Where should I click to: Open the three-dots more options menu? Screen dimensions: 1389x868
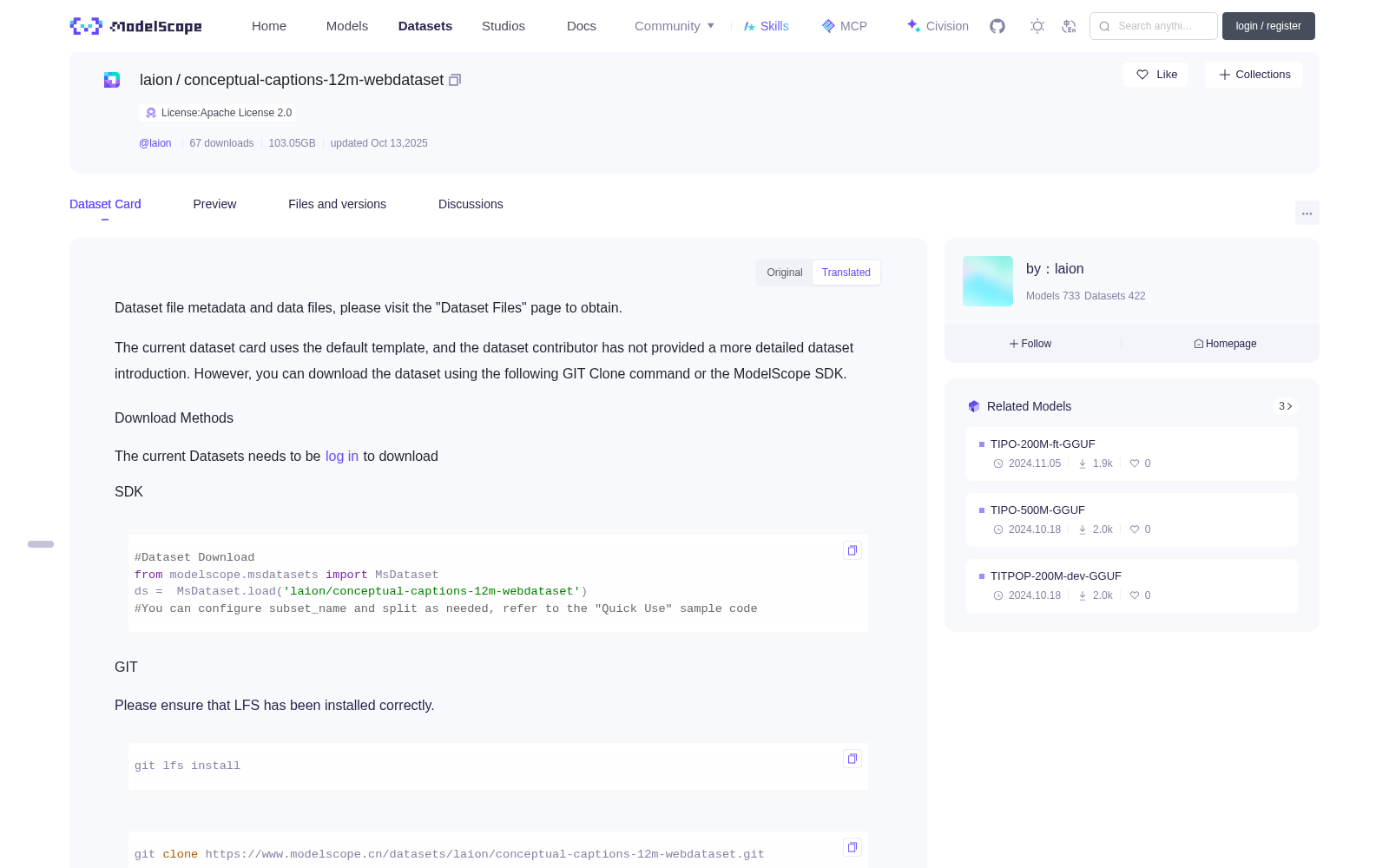tap(1307, 214)
